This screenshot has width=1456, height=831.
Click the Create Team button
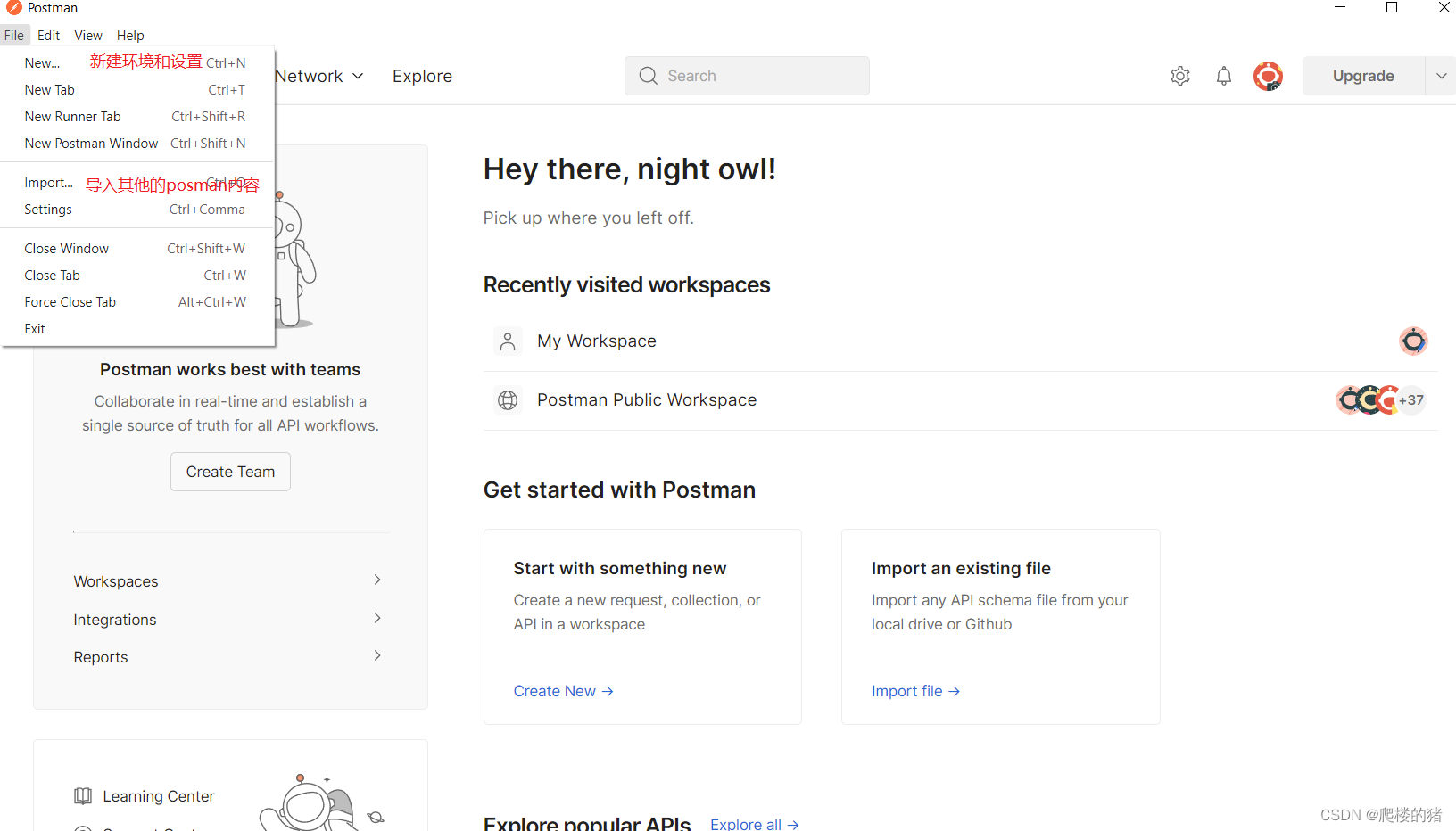(230, 472)
